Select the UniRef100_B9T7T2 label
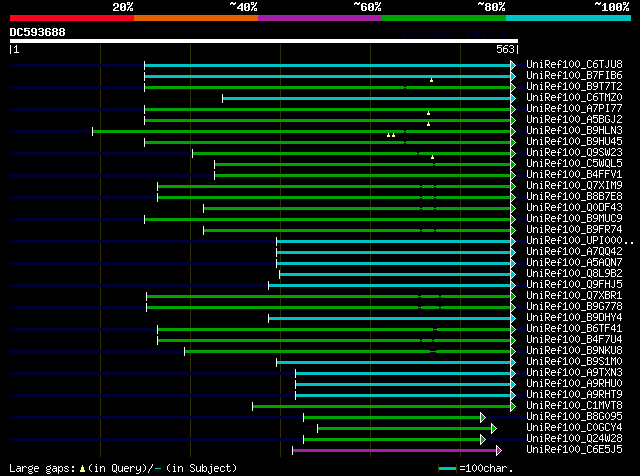The width and height of the screenshot is (640, 476). pyautogui.click(x=574, y=87)
